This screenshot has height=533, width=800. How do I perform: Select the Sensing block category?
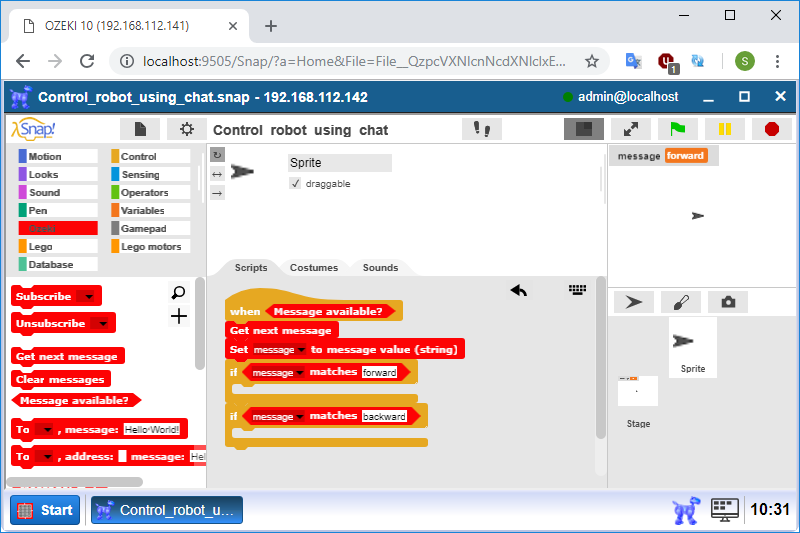151,174
